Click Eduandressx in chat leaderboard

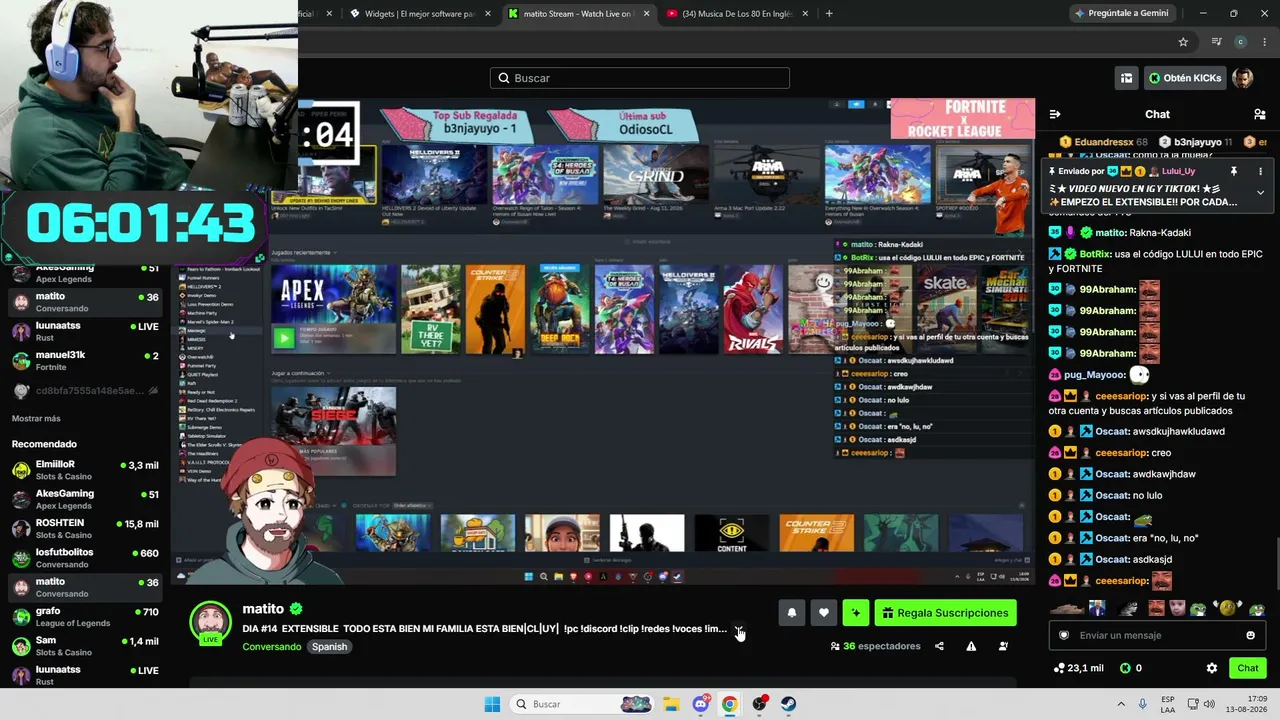click(x=1103, y=142)
